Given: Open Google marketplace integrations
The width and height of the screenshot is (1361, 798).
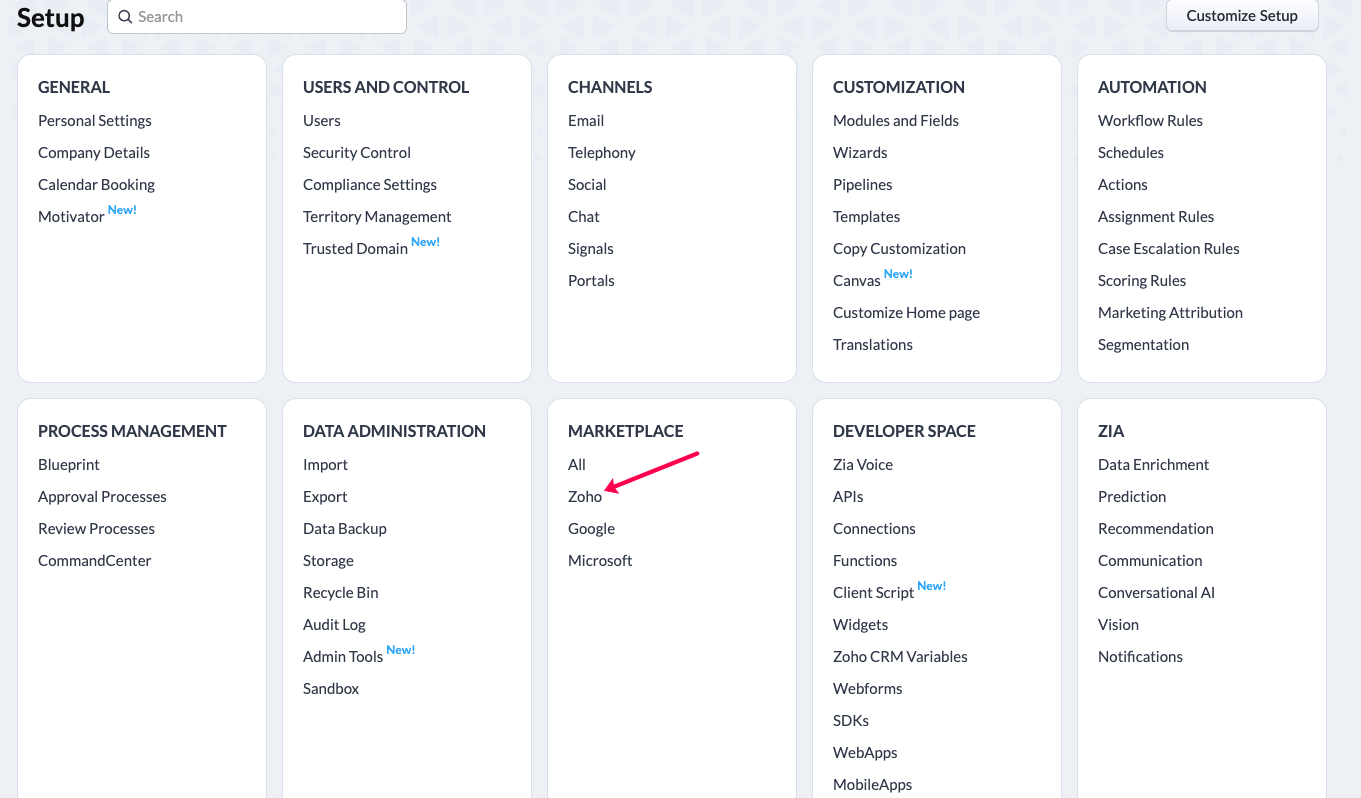Looking at the screenshot, I should 591,529.
